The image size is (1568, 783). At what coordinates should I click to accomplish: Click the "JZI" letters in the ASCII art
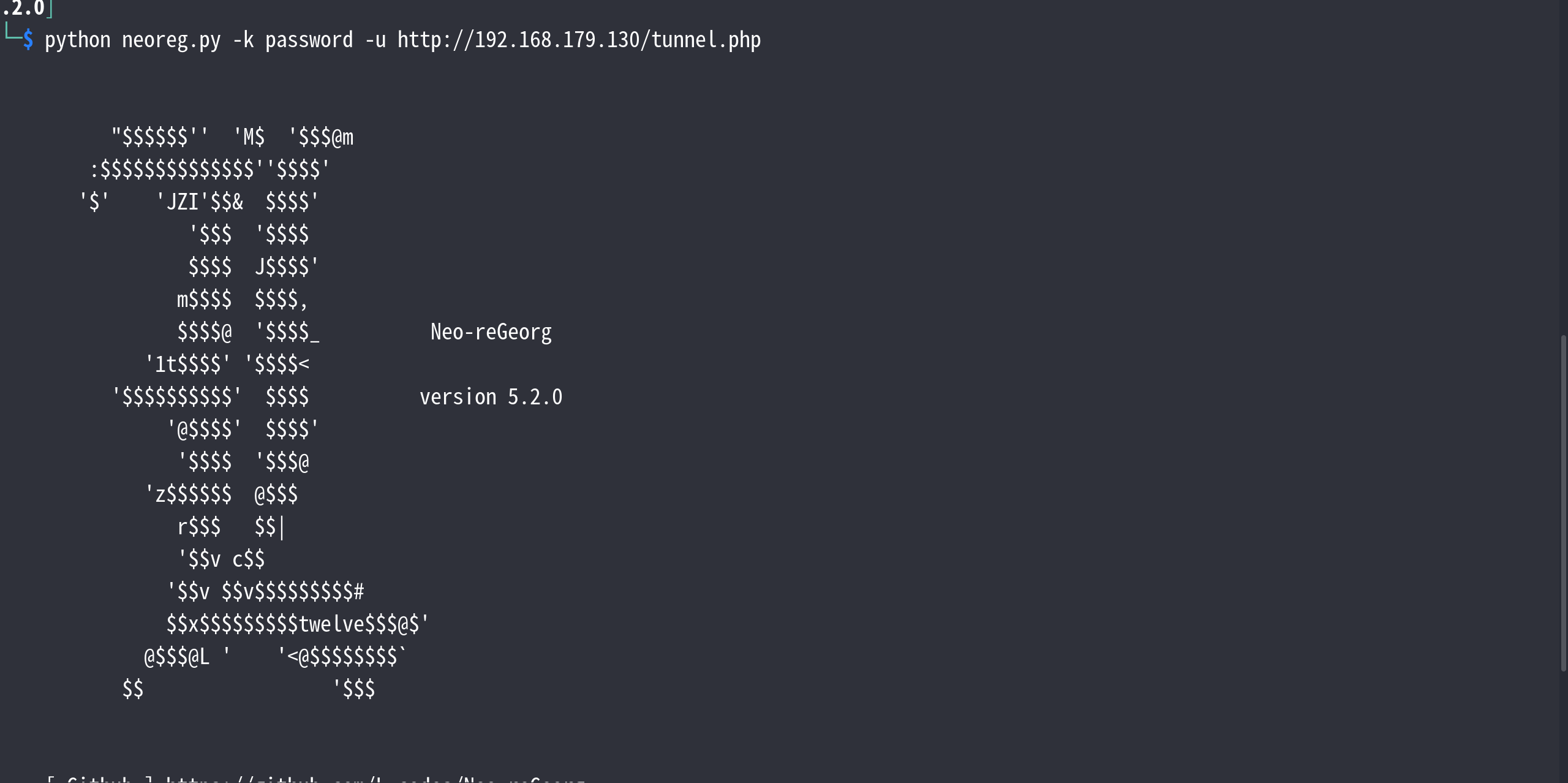182,202
